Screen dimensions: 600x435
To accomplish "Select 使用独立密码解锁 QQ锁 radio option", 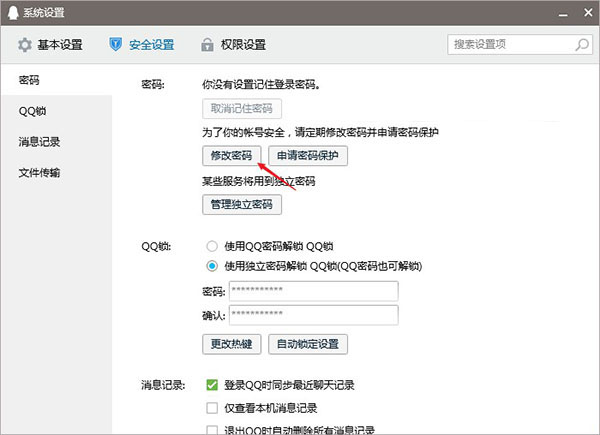I will pyautogui.click(x=211, y=266).
